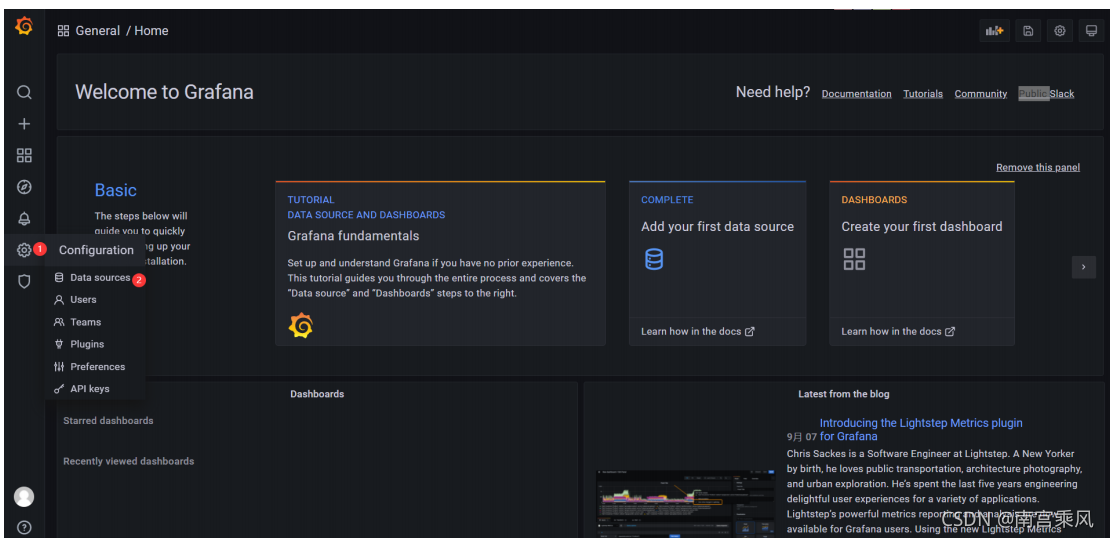Open the Dashboards four-squares sidebar icon
The image size is (1110, 538).
click(24, 156)
